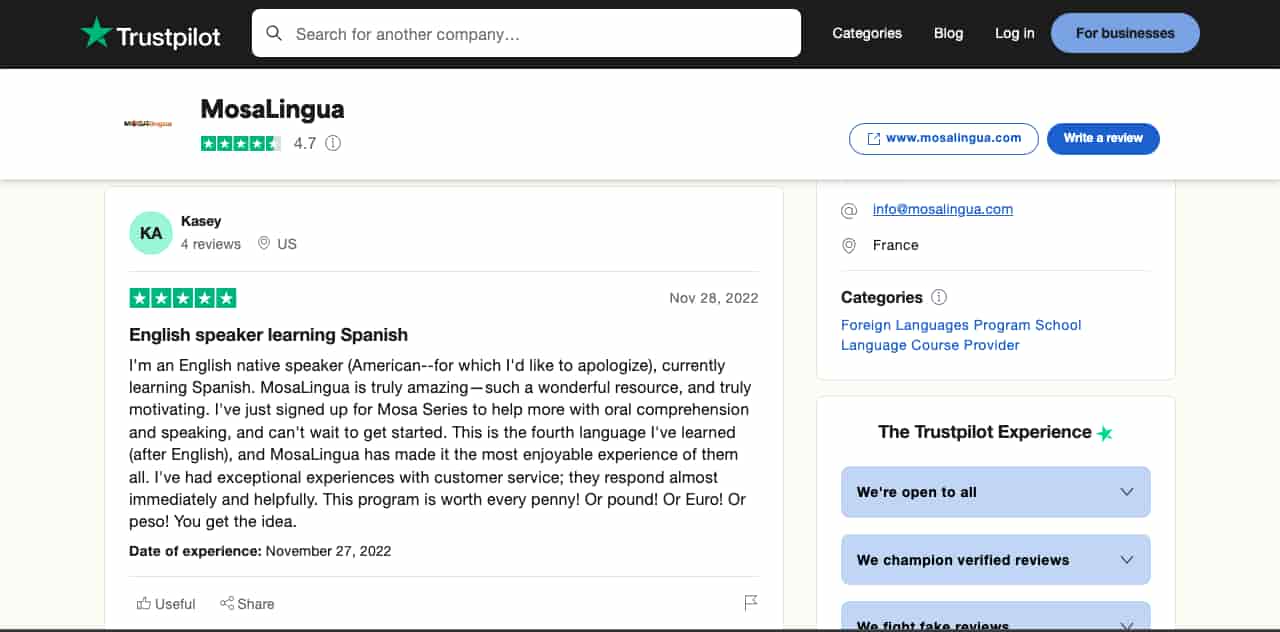Open the Categories menu item
Screen dimensions: 1280x632
(x=867, y=33)
